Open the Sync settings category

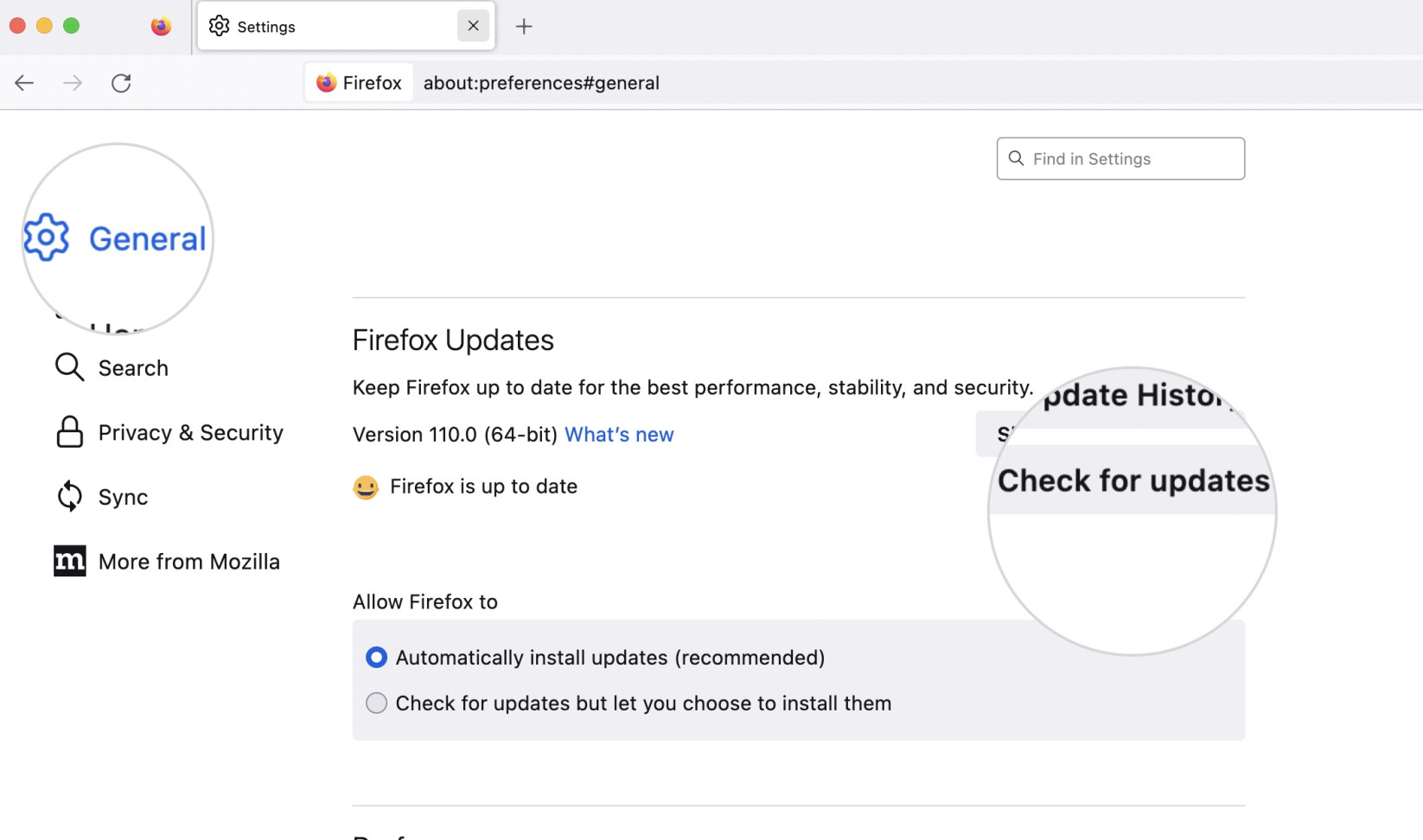tap(102, 497)
